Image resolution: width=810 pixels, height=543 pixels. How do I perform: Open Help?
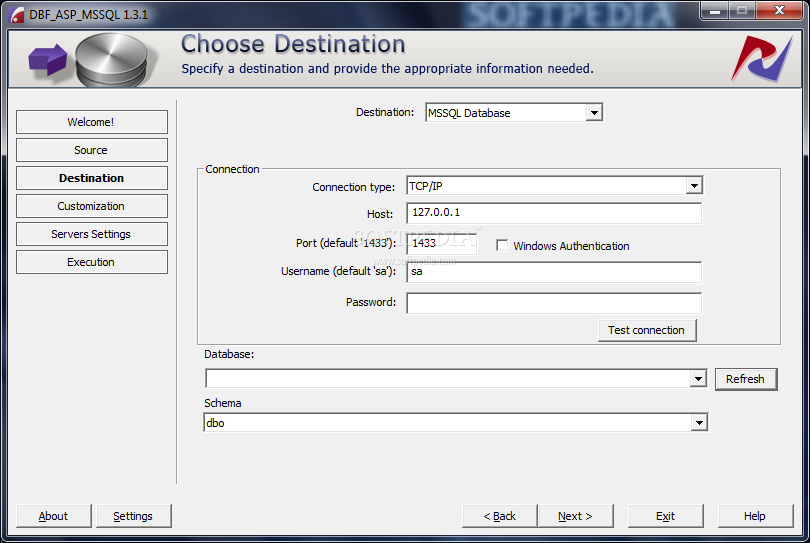tap(755, 516)
